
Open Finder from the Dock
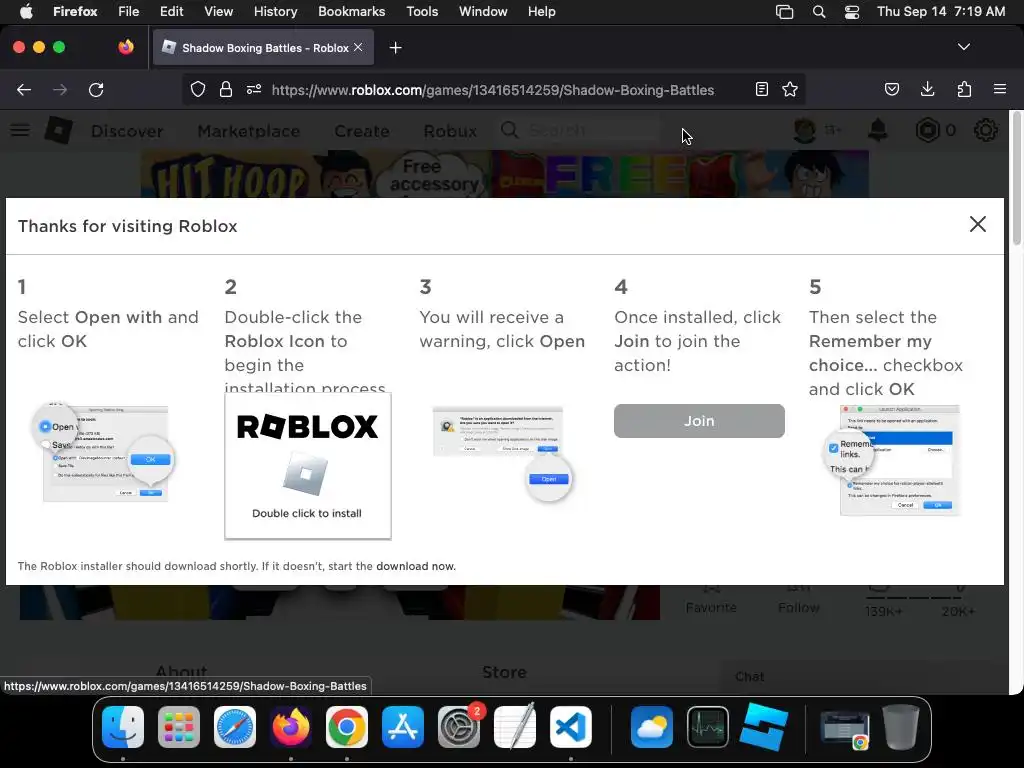coord(123,727)
